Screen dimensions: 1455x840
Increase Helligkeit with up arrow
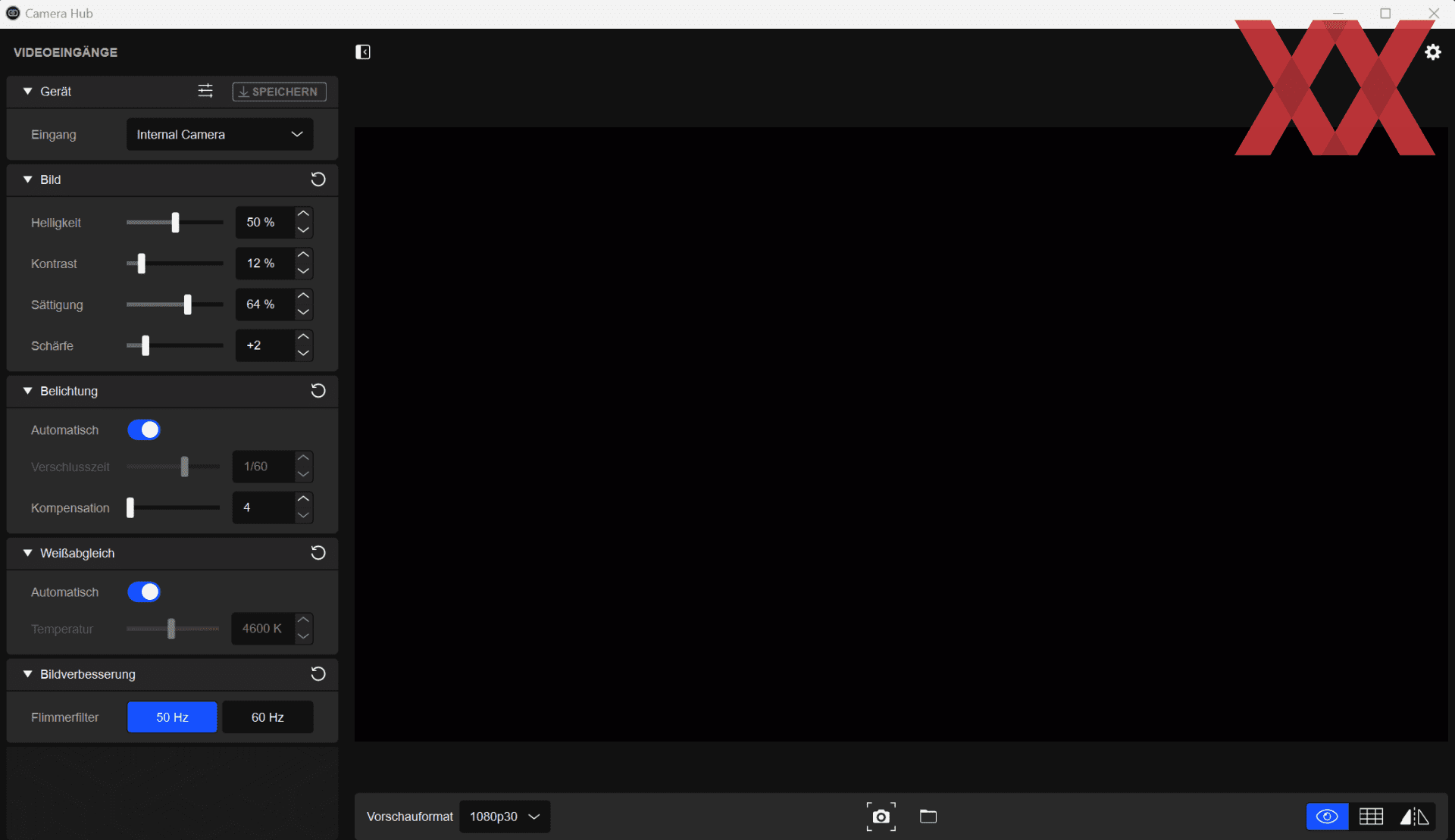pos(303,214)
